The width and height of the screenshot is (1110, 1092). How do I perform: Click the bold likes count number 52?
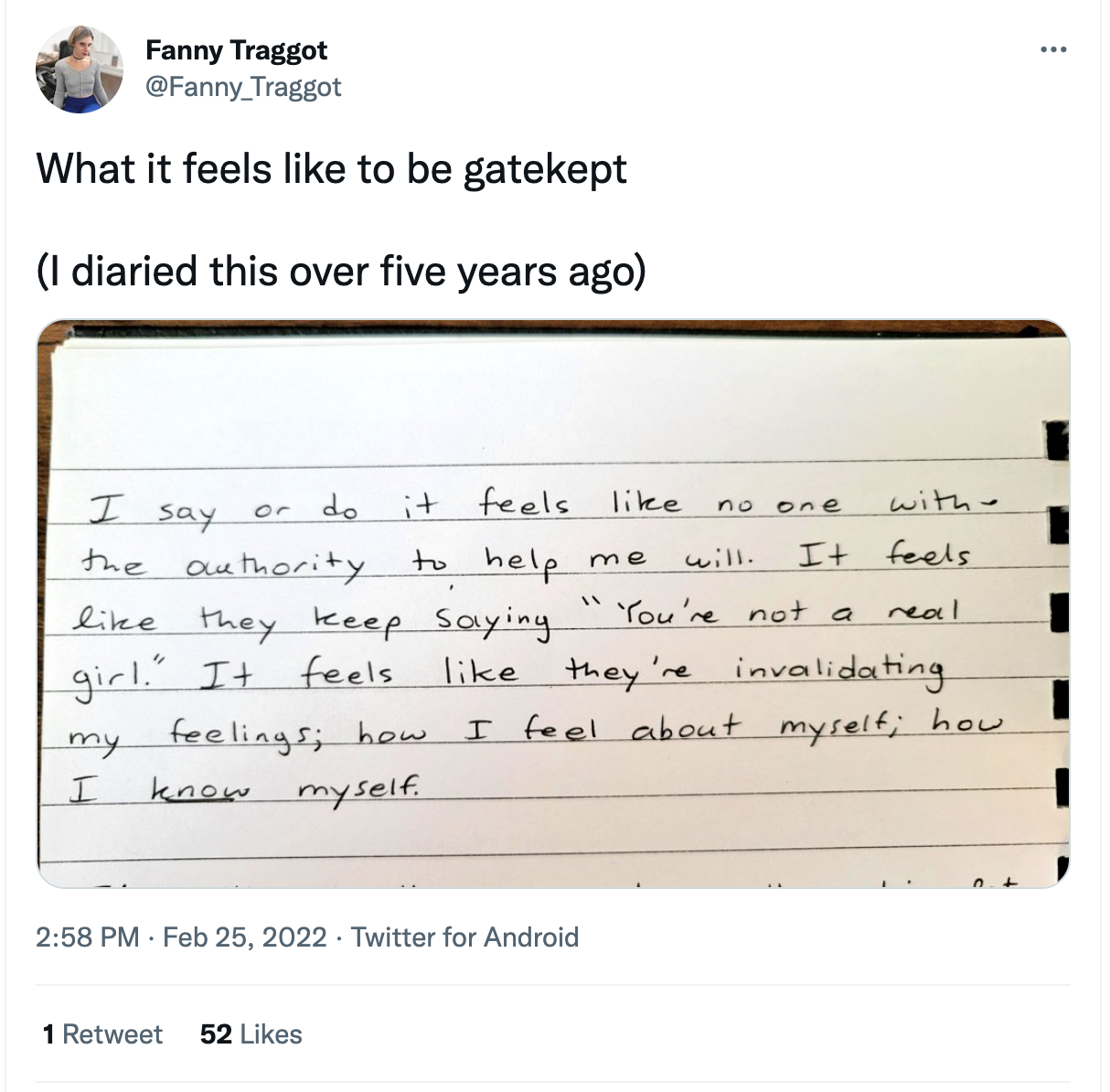[x=215, y=1034]
